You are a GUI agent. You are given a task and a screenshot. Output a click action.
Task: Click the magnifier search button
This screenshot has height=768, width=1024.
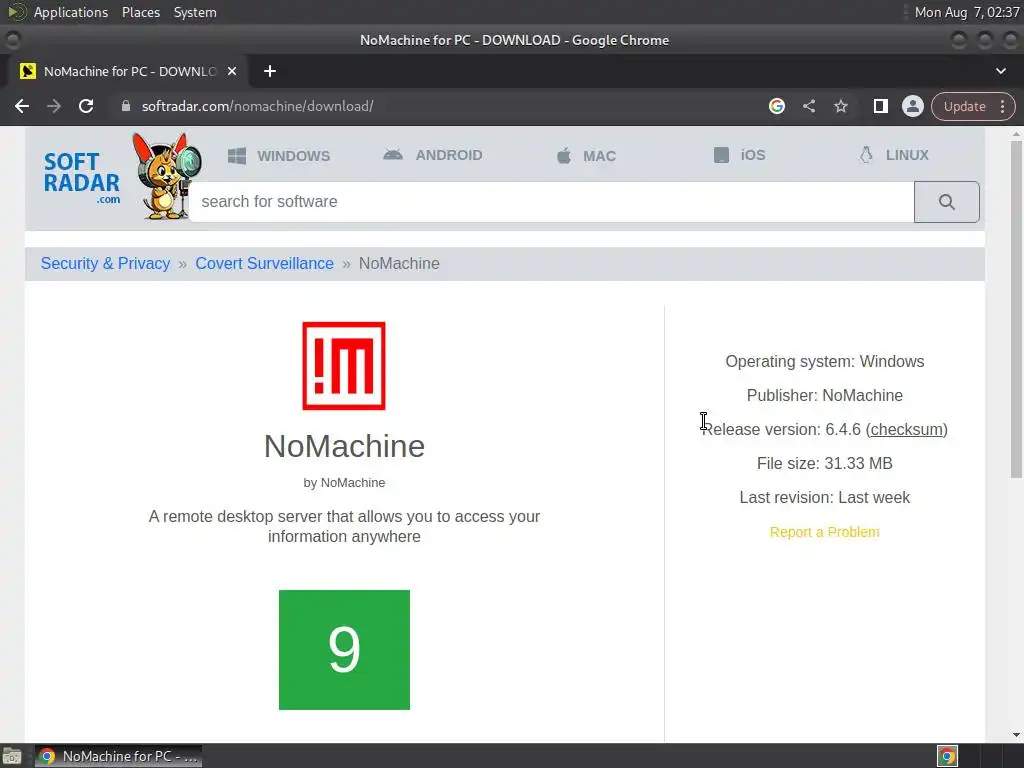(946, 202)
